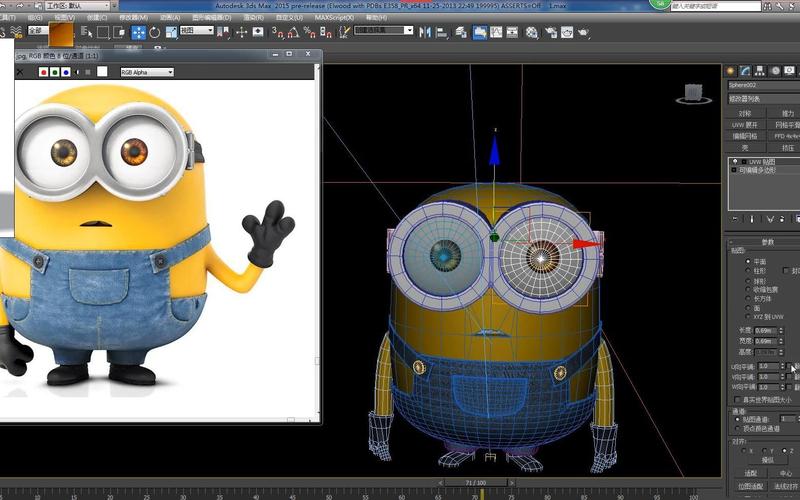Switch to the Motion command panel tab
This screenshot has width=800, height=500.
click(776, 71)
